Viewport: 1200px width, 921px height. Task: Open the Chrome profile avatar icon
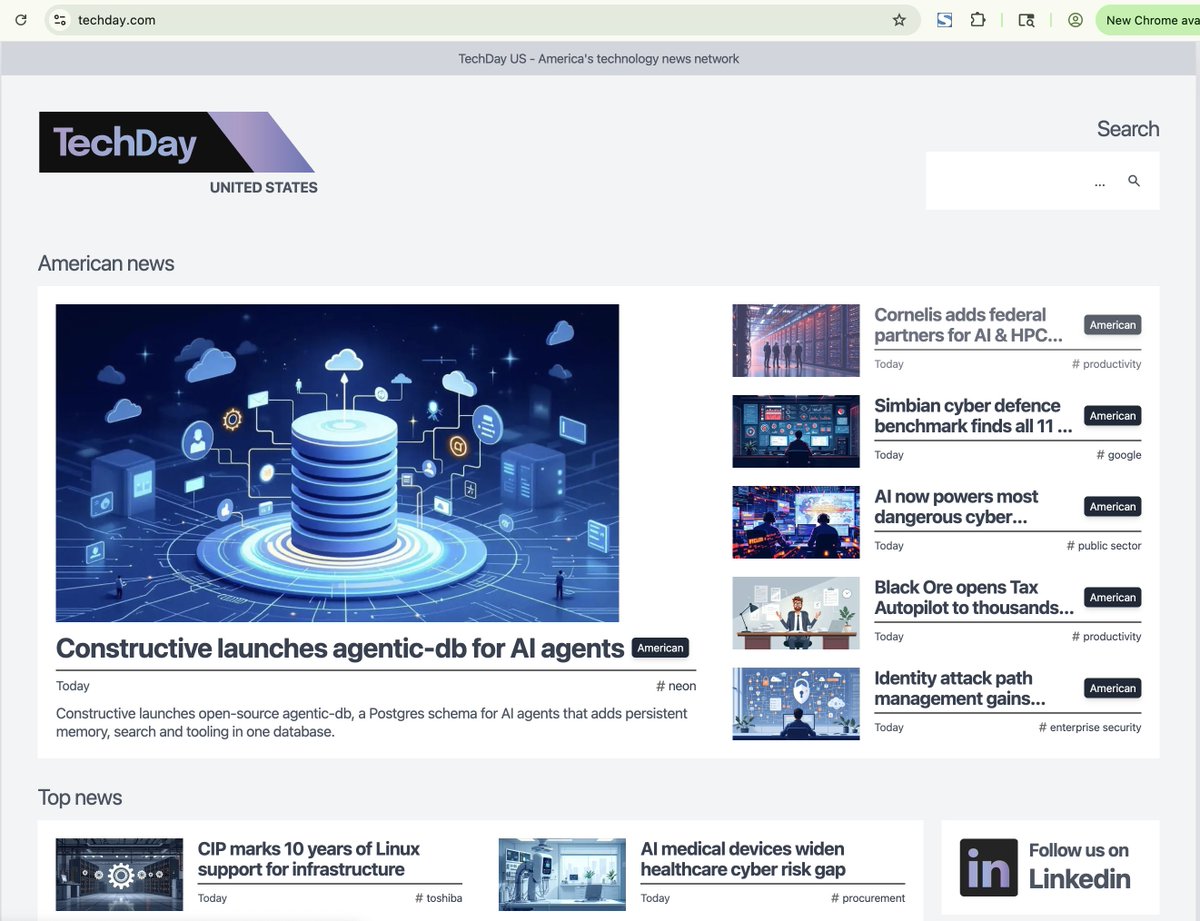pyautogui.click(x=1075, y=20)
